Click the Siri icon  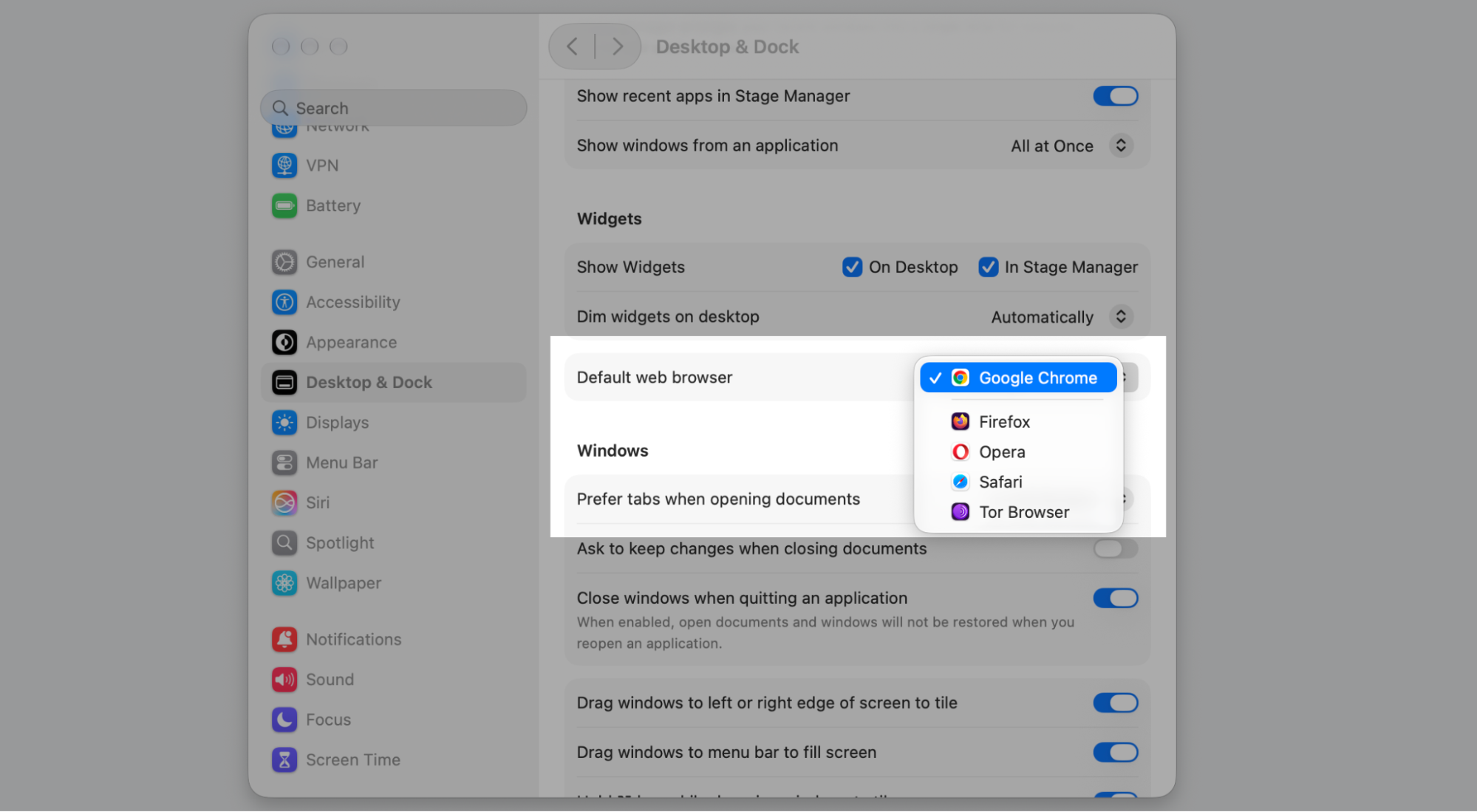(284, 502)
